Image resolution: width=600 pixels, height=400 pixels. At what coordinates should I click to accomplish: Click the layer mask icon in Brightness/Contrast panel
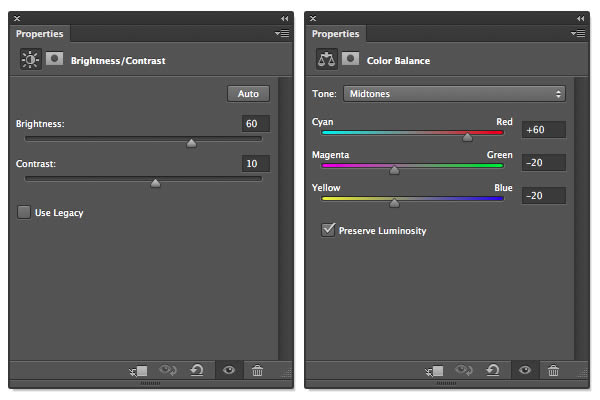pyautogui.click(x=54, y=59)
